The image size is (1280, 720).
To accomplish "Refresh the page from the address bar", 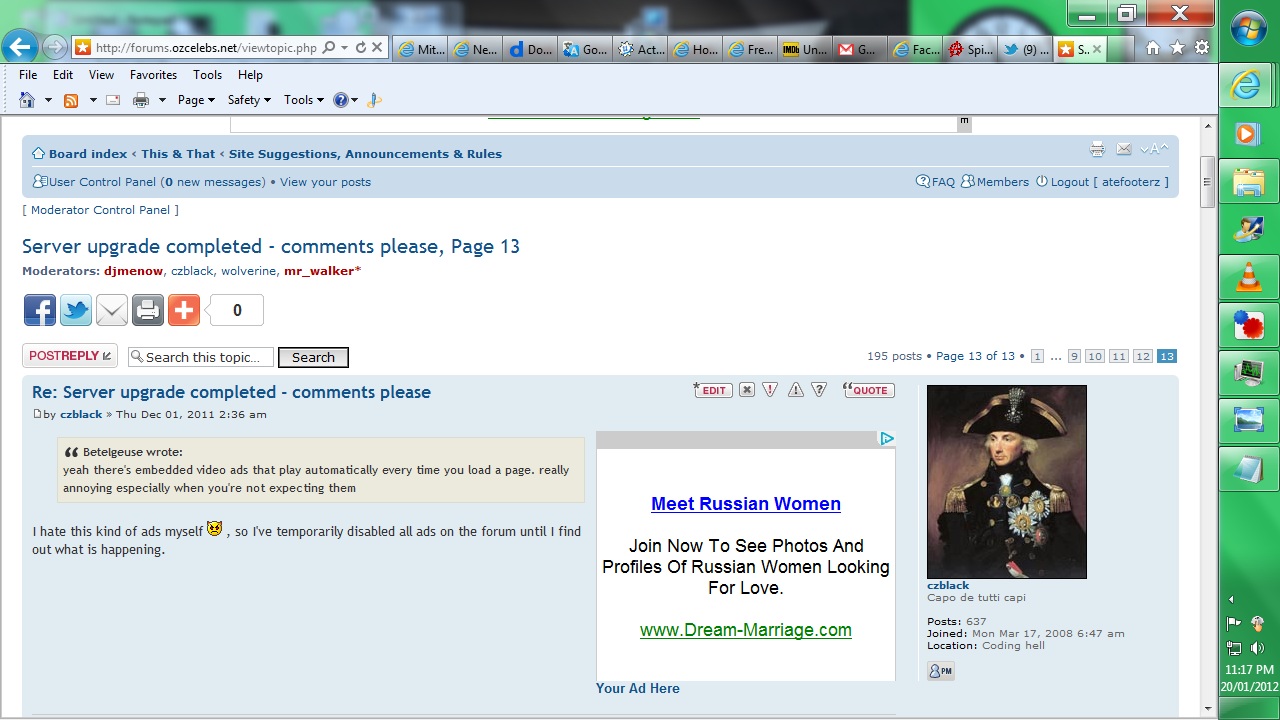I will pyautogui.click(x=361, y=47).
